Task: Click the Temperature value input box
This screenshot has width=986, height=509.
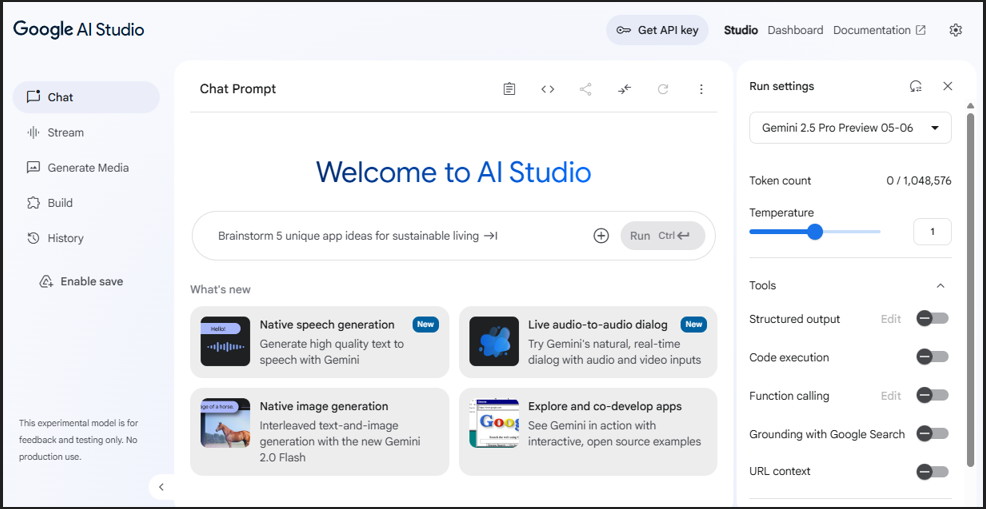Action: click(932, 232)
